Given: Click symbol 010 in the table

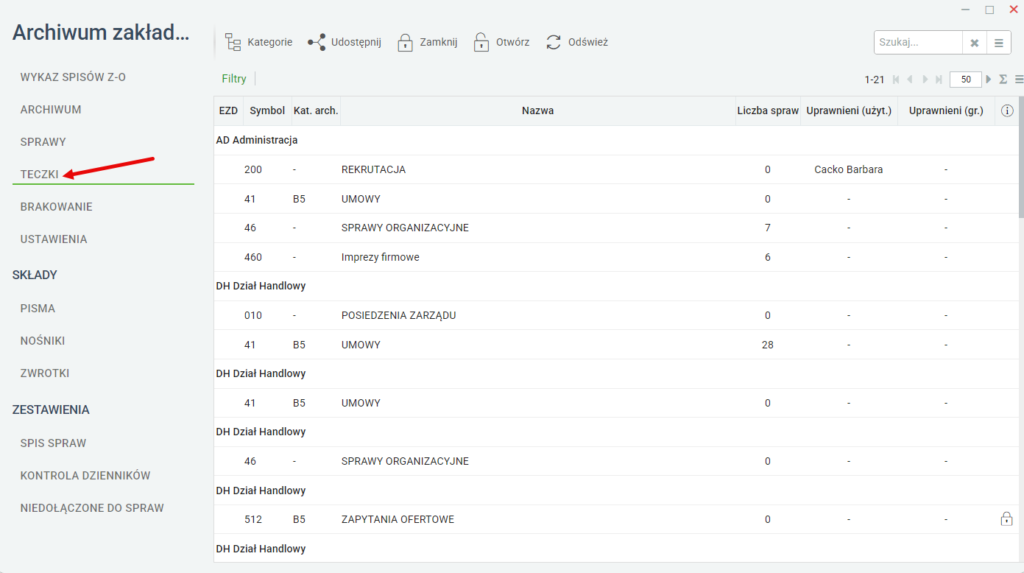Looking at the screenshot, I should click(x=253, y=315).
